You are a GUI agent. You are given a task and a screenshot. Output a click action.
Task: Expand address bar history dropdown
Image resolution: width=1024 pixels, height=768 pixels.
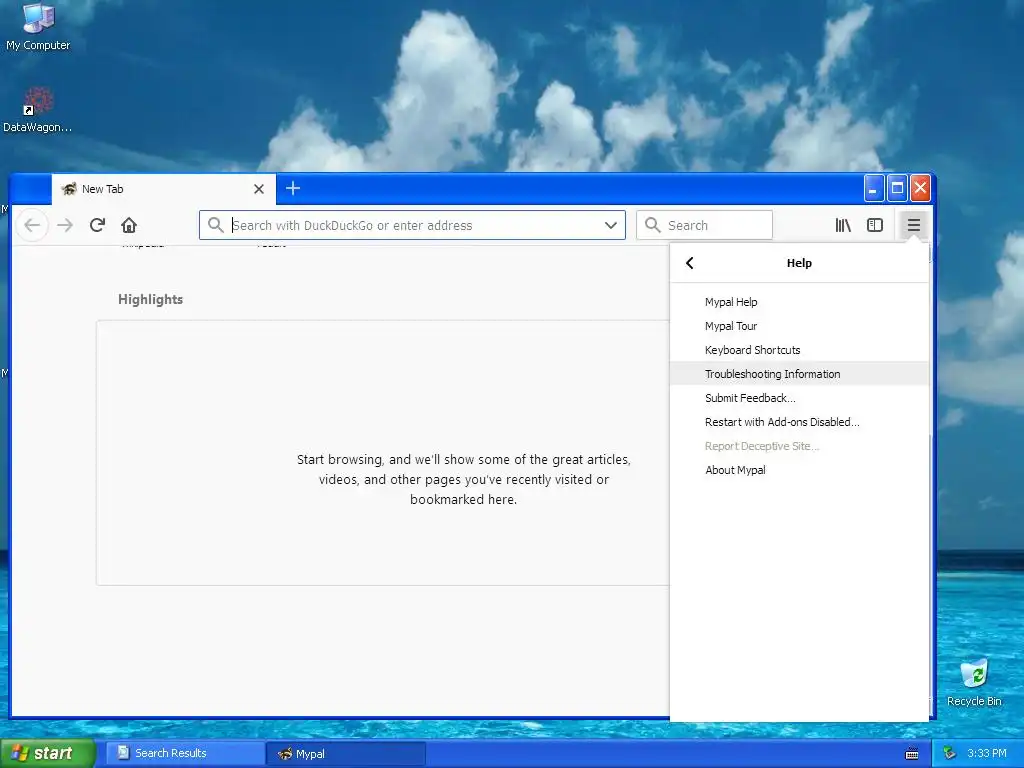[611, 225]
